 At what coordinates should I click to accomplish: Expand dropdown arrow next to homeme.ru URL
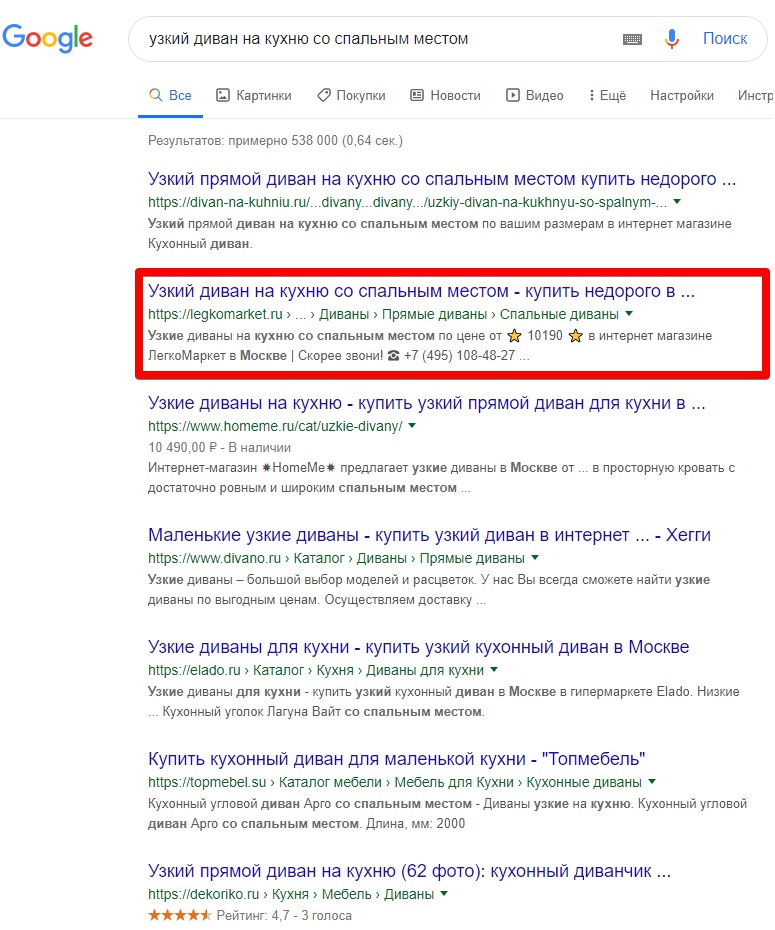(x=412, y=426)
